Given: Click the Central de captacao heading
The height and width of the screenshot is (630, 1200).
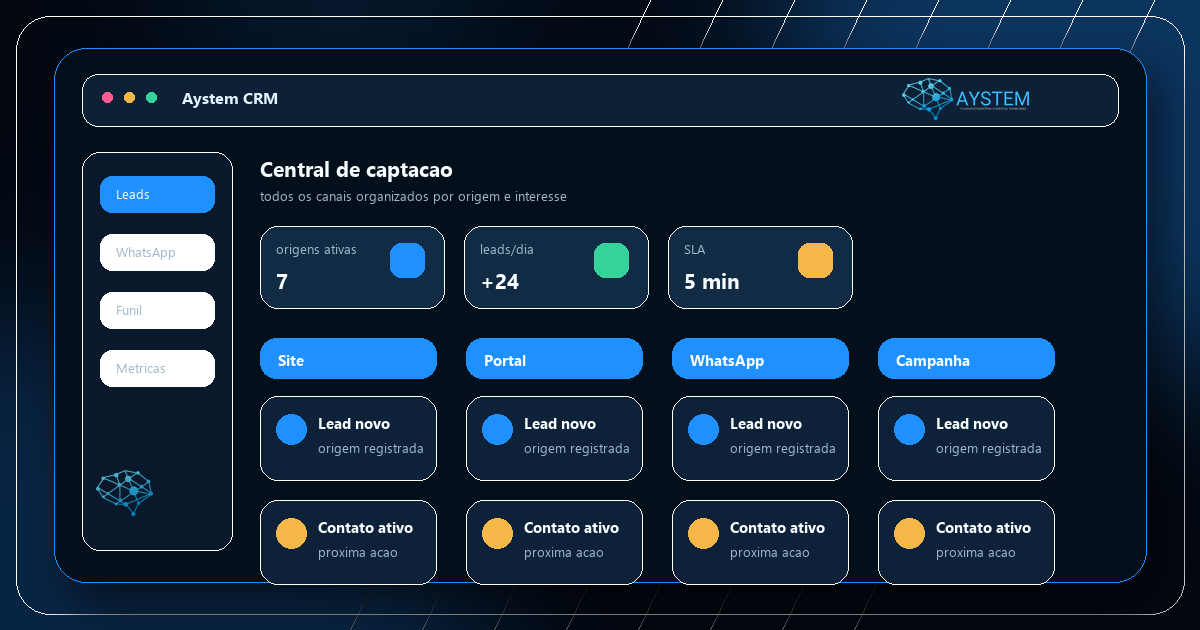Looking at the screenshot, I should (x=356, y=170).
